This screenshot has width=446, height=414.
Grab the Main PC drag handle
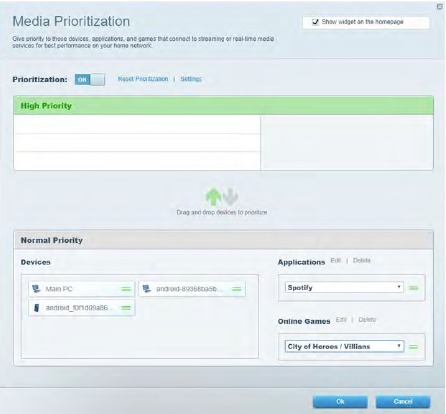click(126, 289)
